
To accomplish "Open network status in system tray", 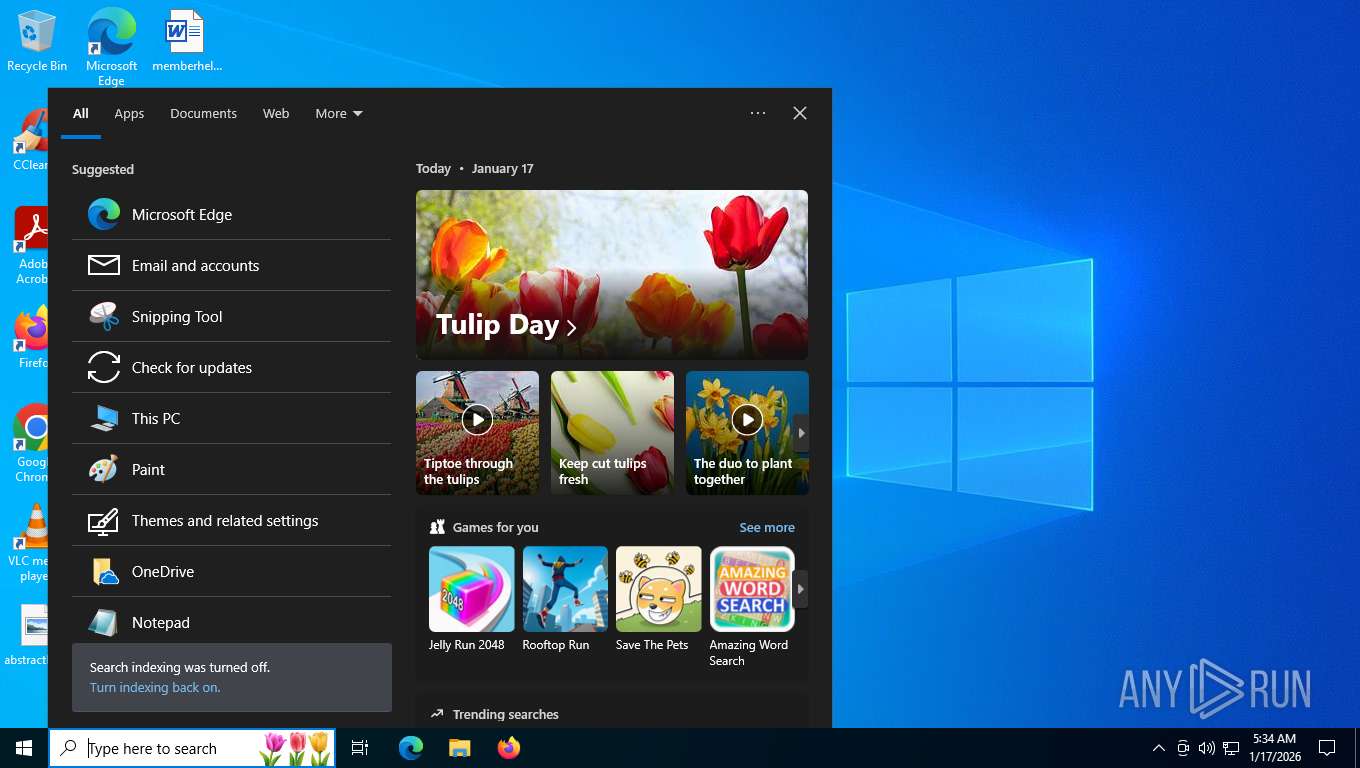I will [1231, 748].
